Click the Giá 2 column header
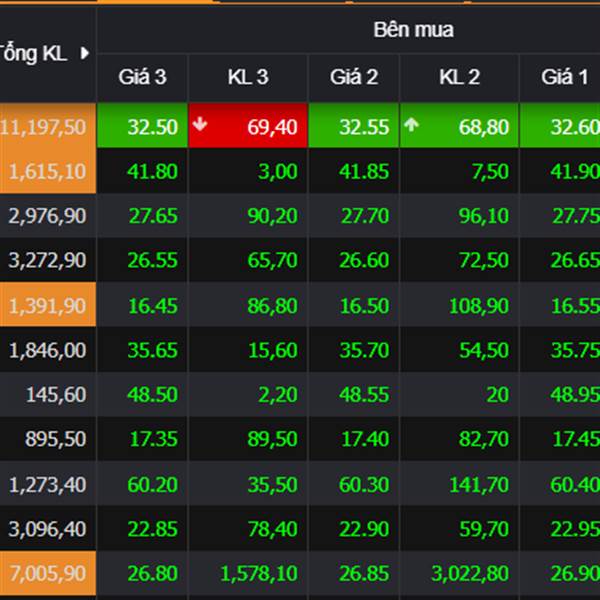The width and height of the screenshot is (600, 600). pyautogui.click(x=354, y=77)
